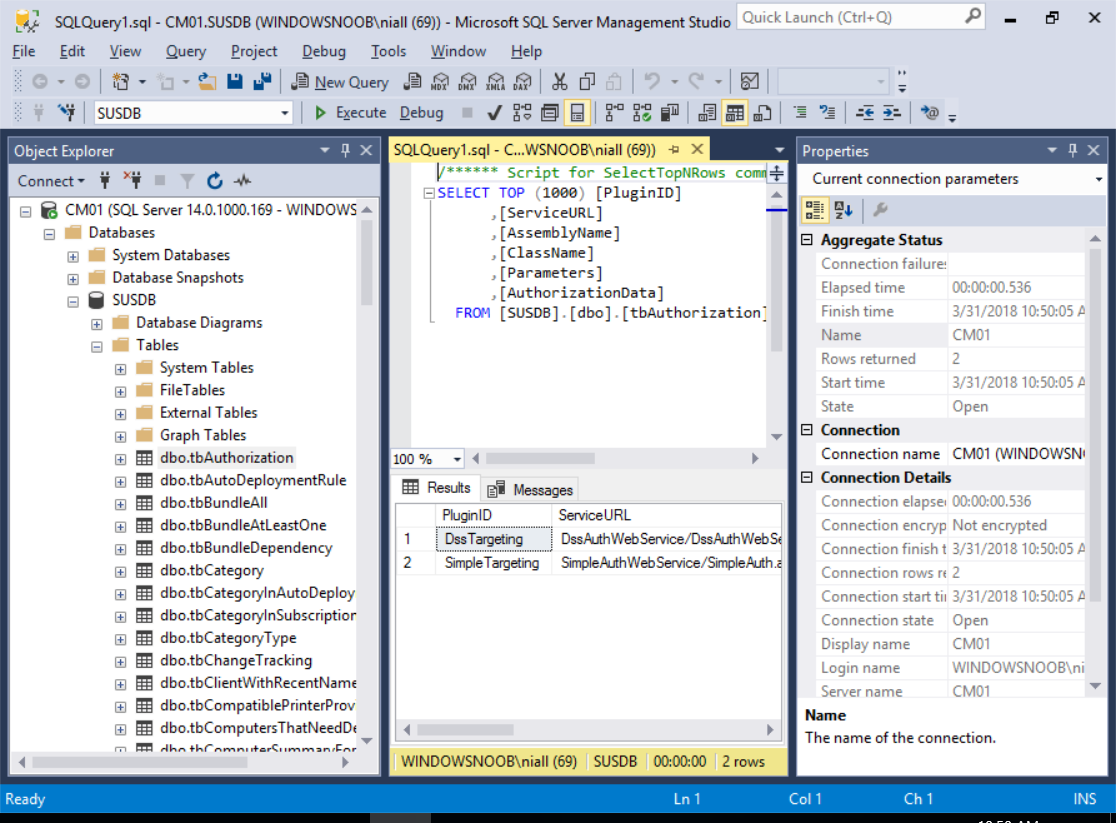Click the Quick Launch search field
Screen dimensions: 1116x823
pos(860,17)
